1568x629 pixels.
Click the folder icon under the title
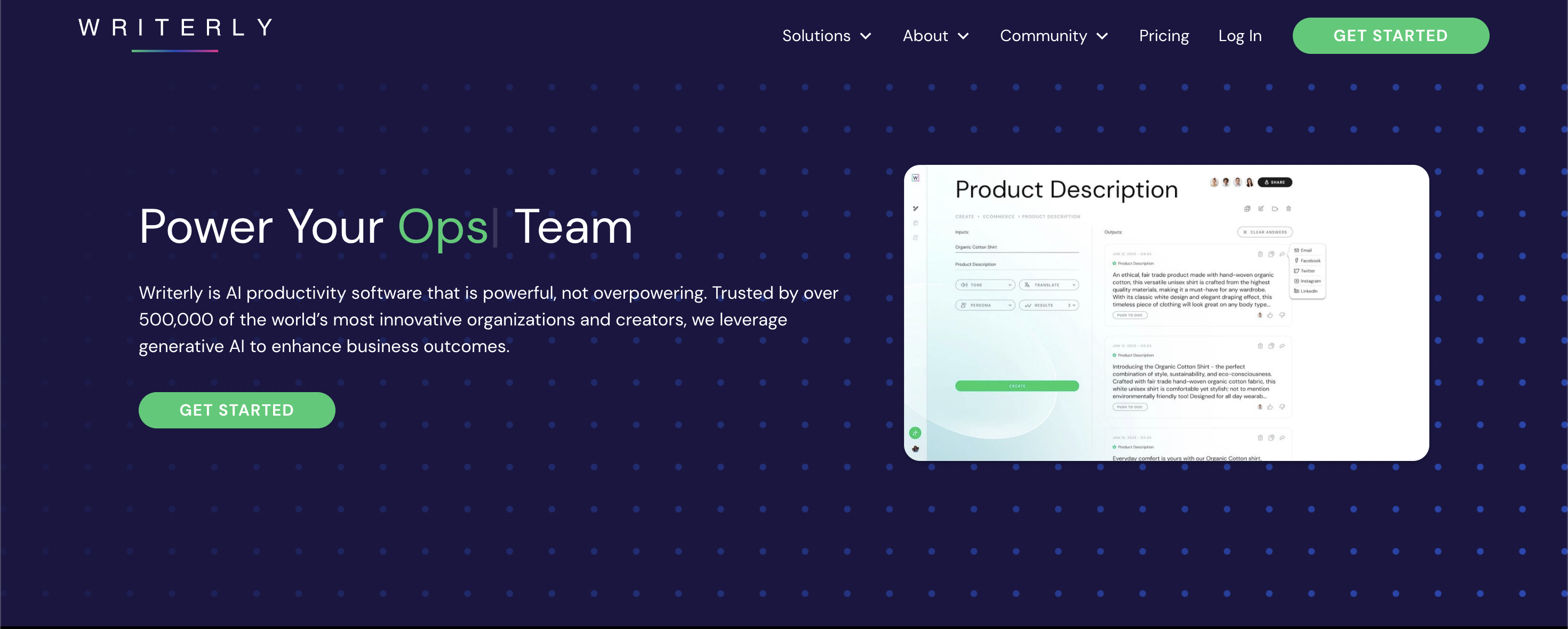[1275, 208]
